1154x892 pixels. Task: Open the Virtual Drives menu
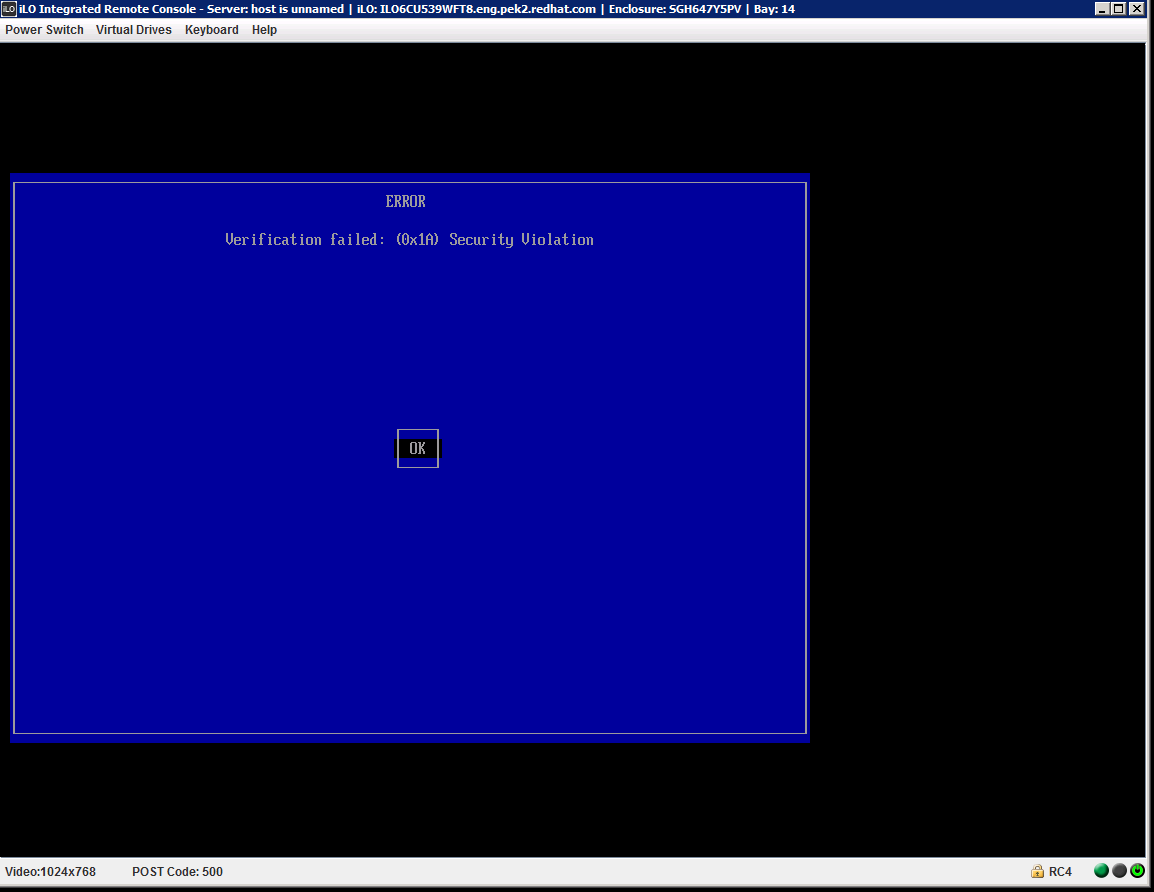coord(134,30)
